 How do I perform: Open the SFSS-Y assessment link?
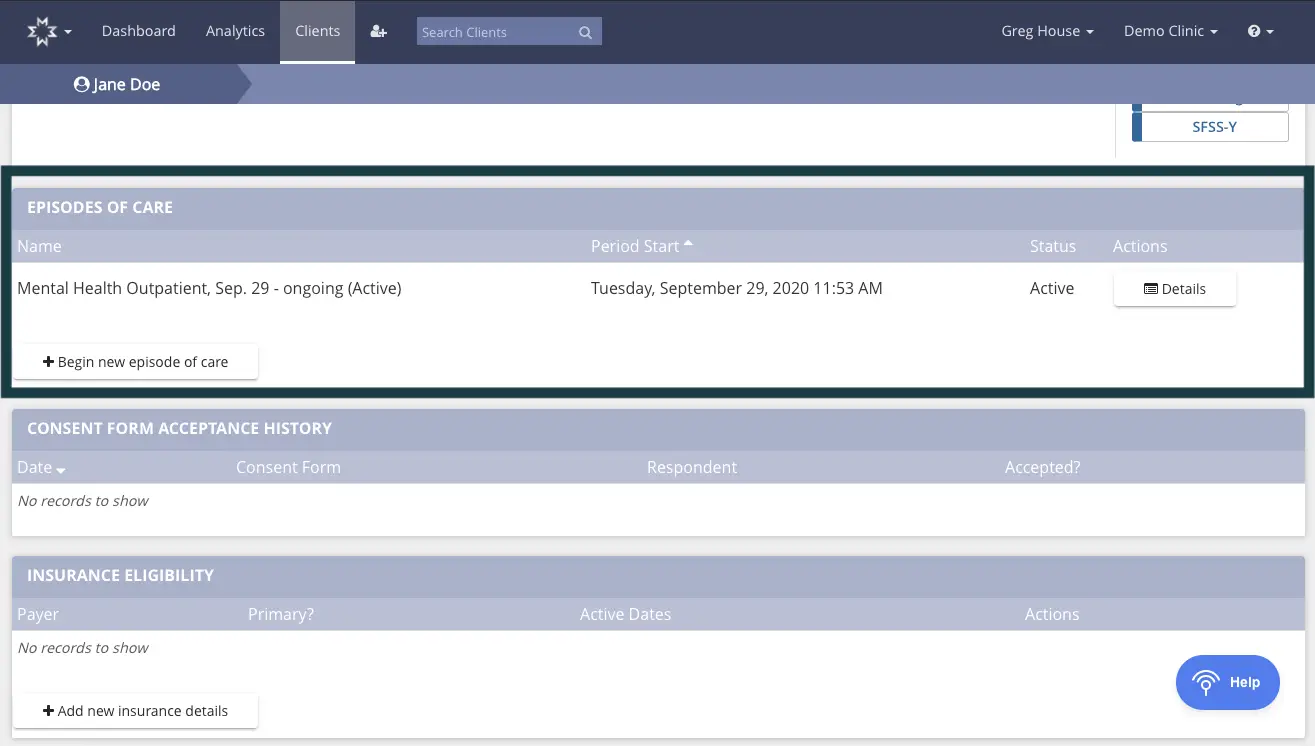click(x=1213, y=127)
